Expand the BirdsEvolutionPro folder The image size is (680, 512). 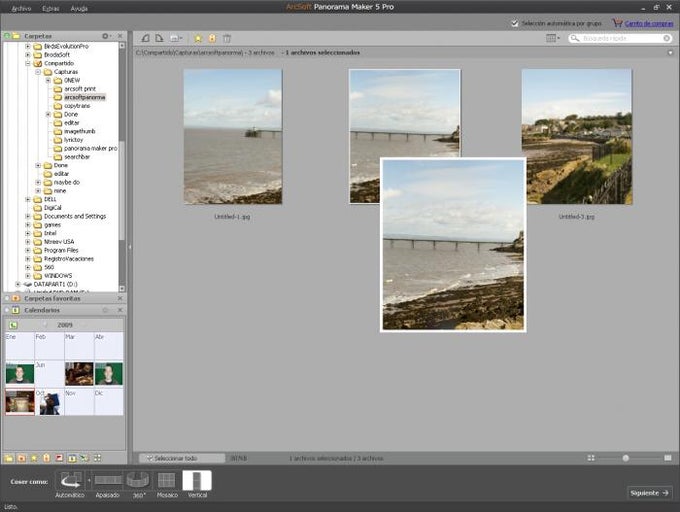pos(28,46)
